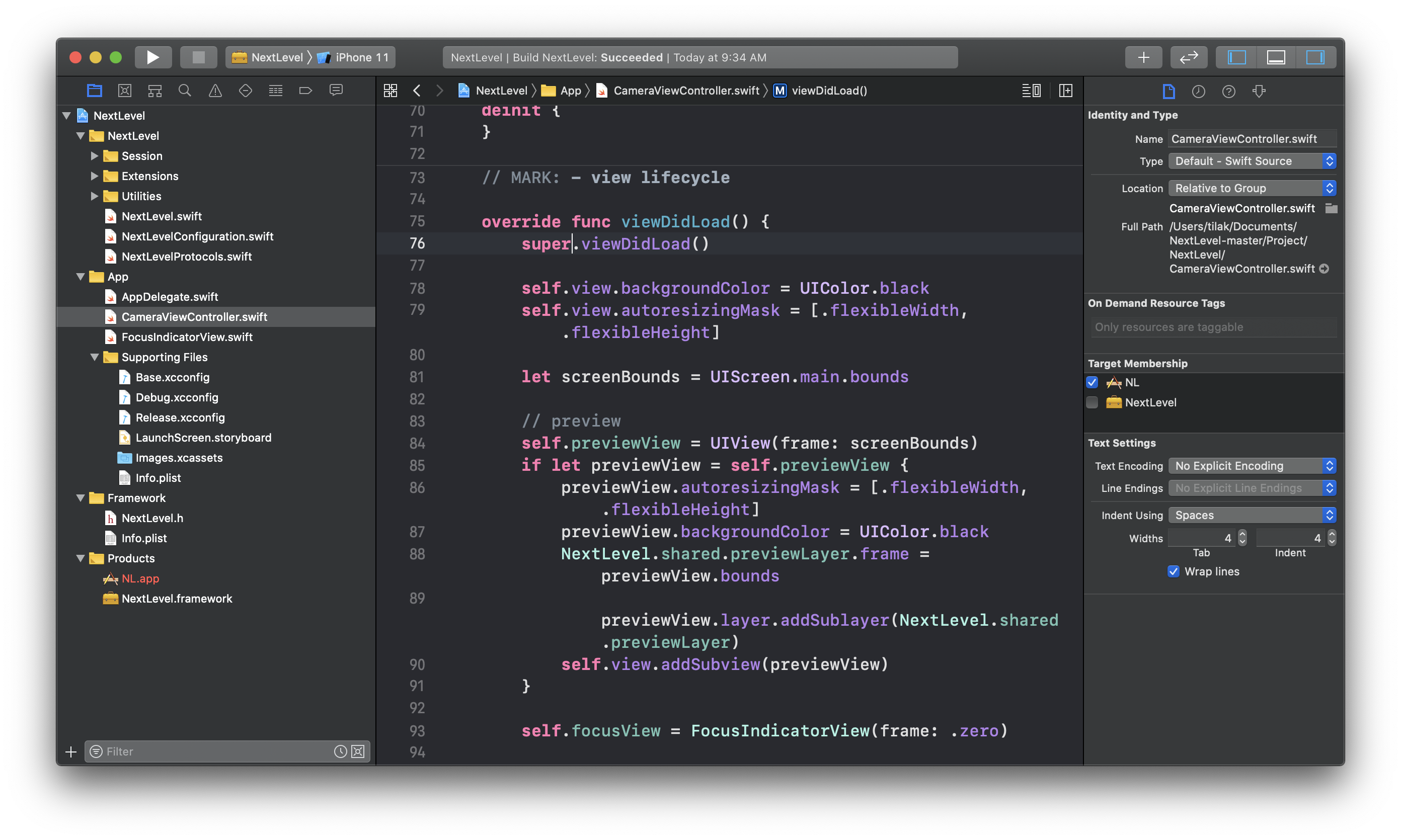The height and width of the screenshot is (840, 1401).
Task: Uncheck the NL target membership
Action: pos(1093,383)
